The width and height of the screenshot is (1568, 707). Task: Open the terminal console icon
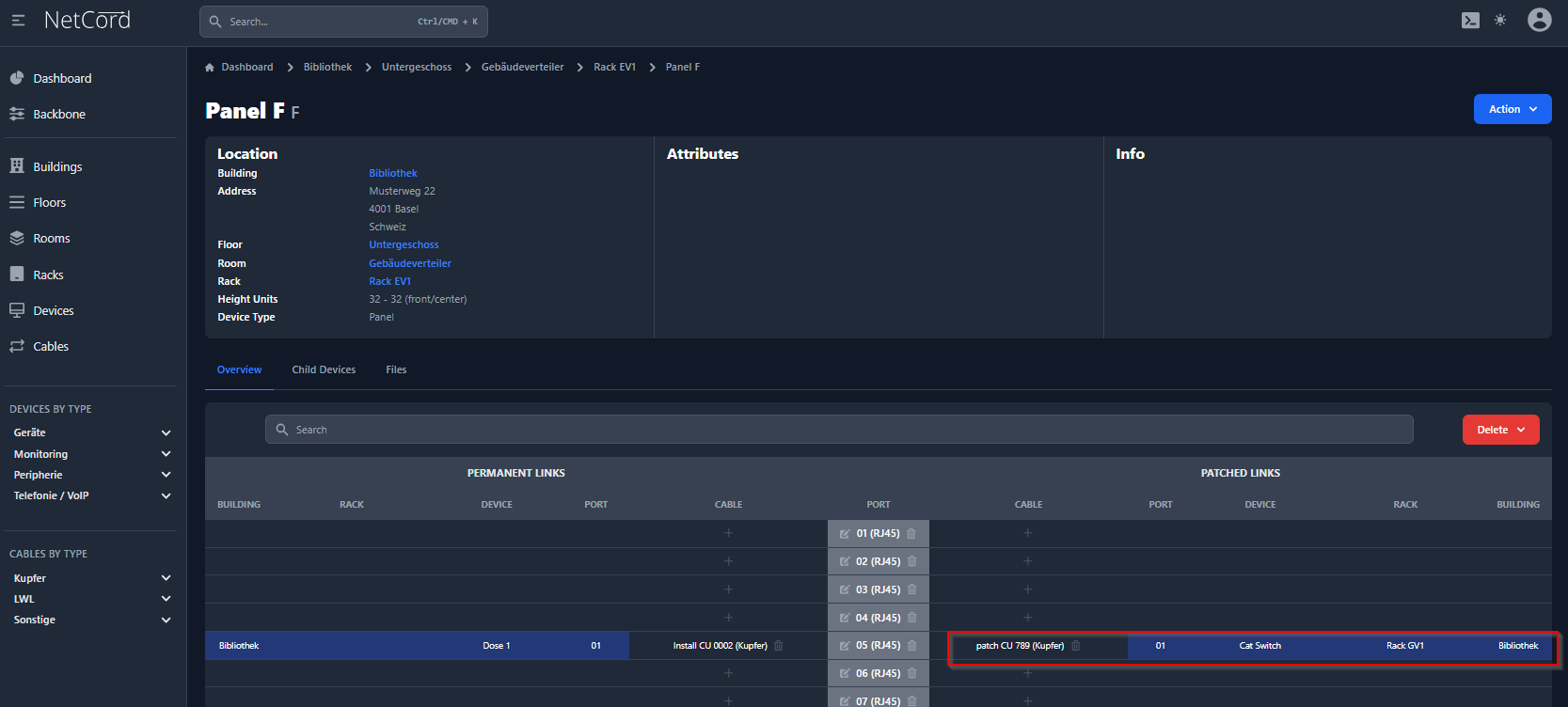click(x=1470, y=21)
